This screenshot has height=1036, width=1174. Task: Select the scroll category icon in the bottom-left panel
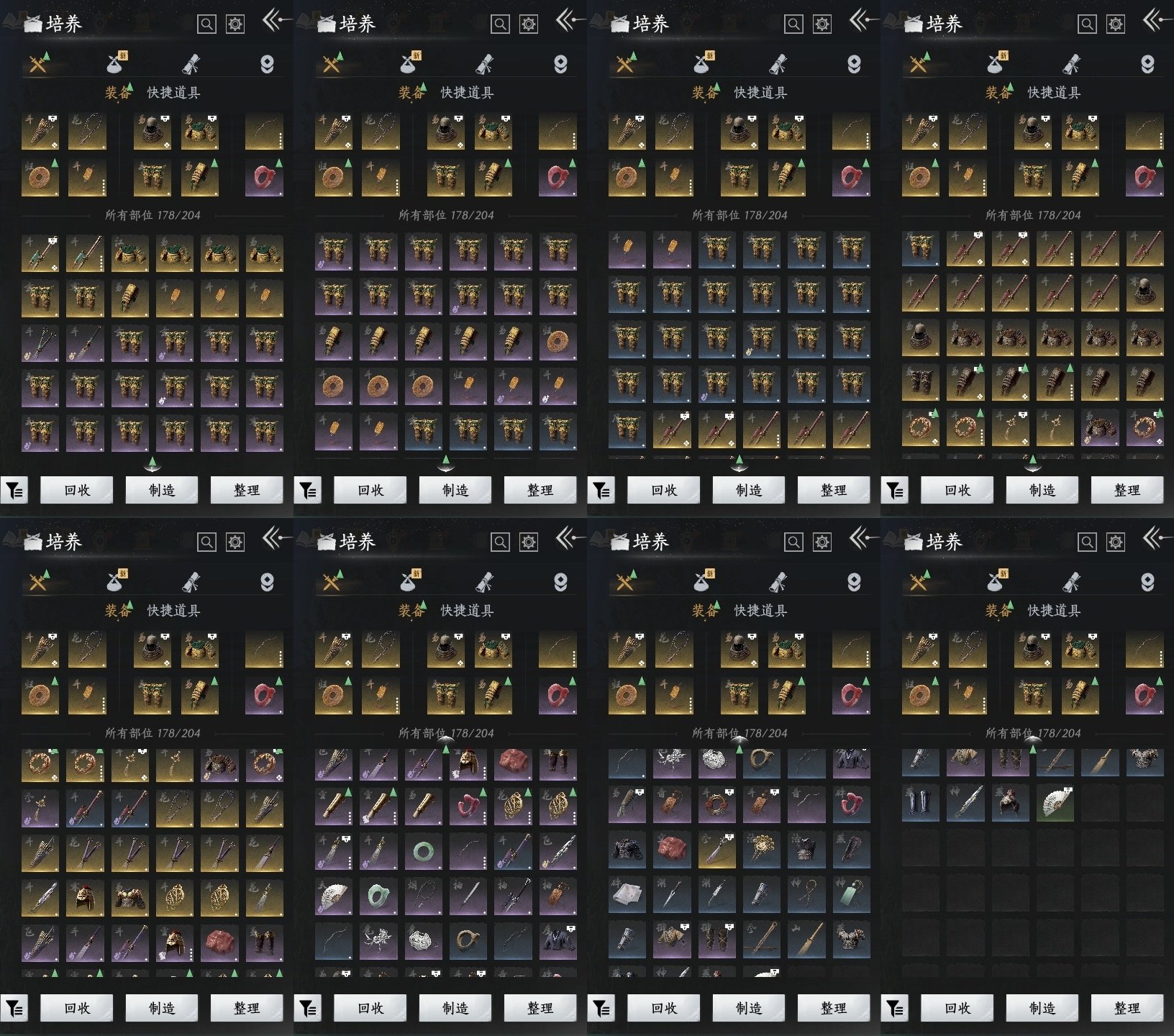191,582
